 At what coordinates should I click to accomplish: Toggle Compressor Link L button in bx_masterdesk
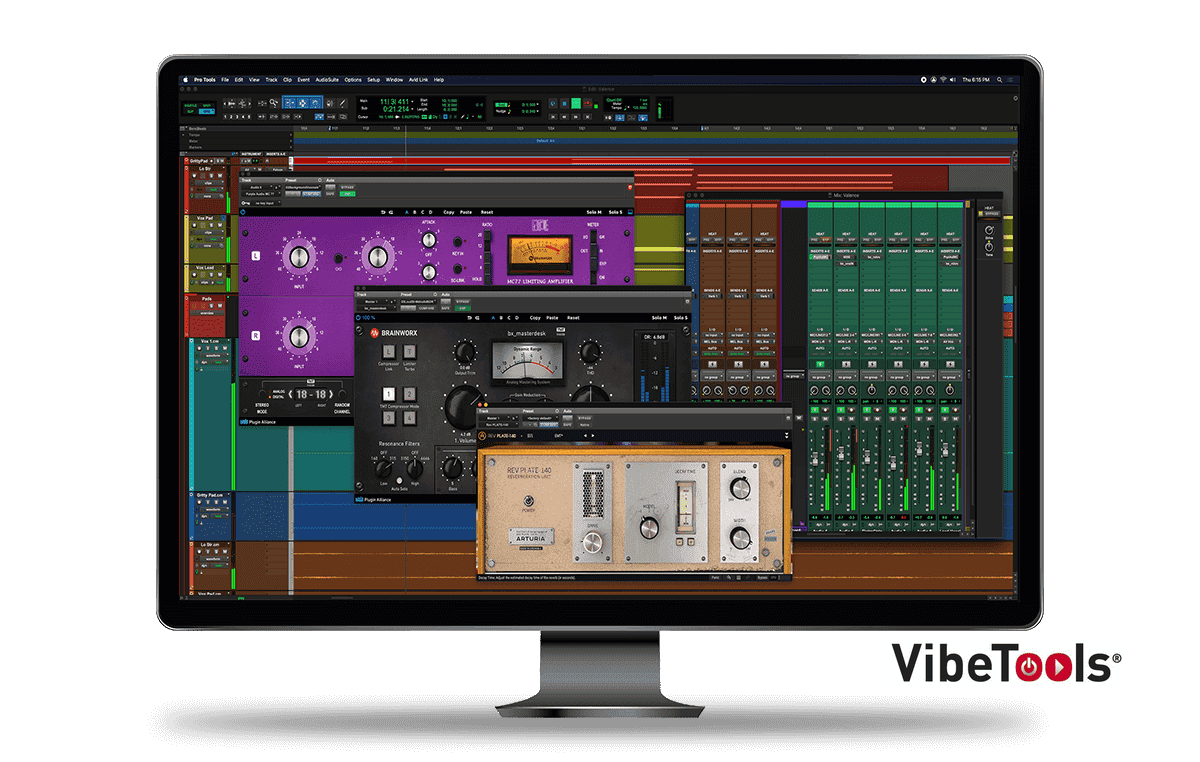tap(389, 351)
